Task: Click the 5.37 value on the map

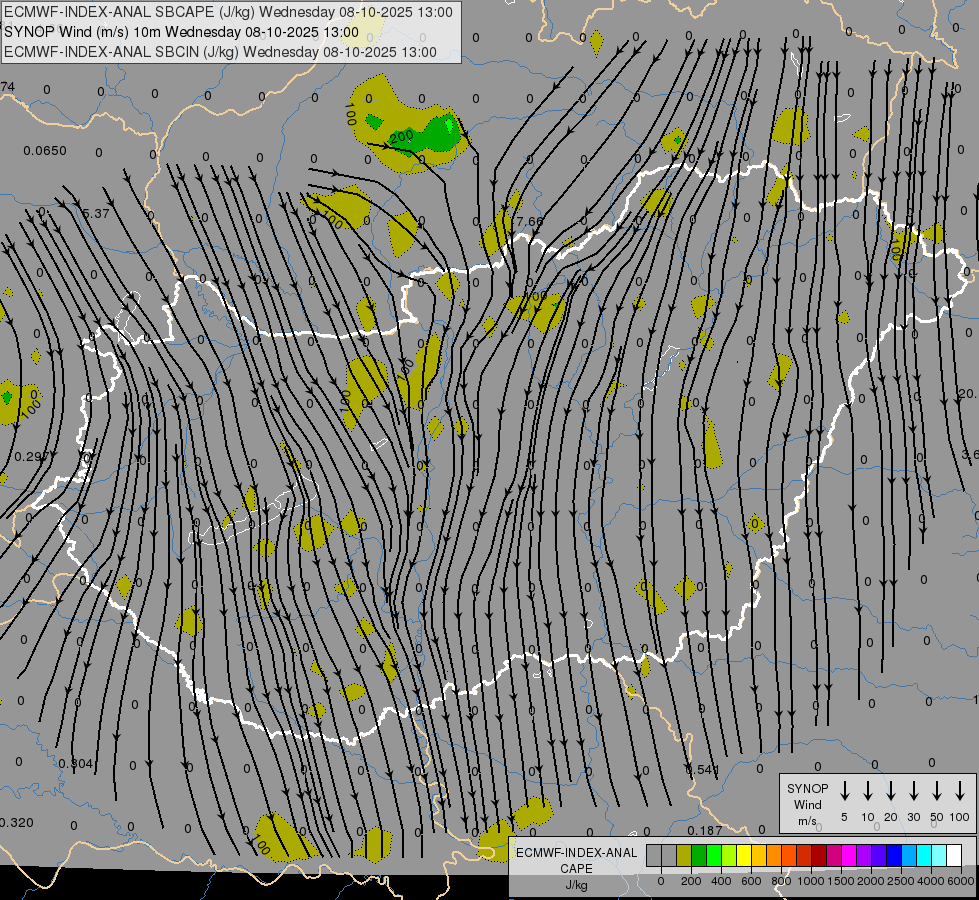Action: pyautogui.click(x=96, y=214)
